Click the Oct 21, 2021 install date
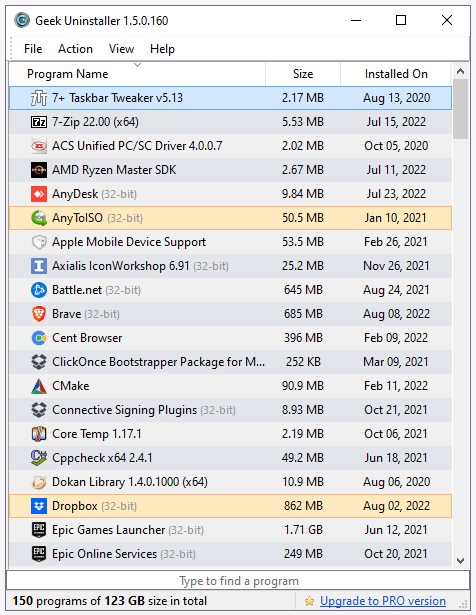 coord(396,410)
